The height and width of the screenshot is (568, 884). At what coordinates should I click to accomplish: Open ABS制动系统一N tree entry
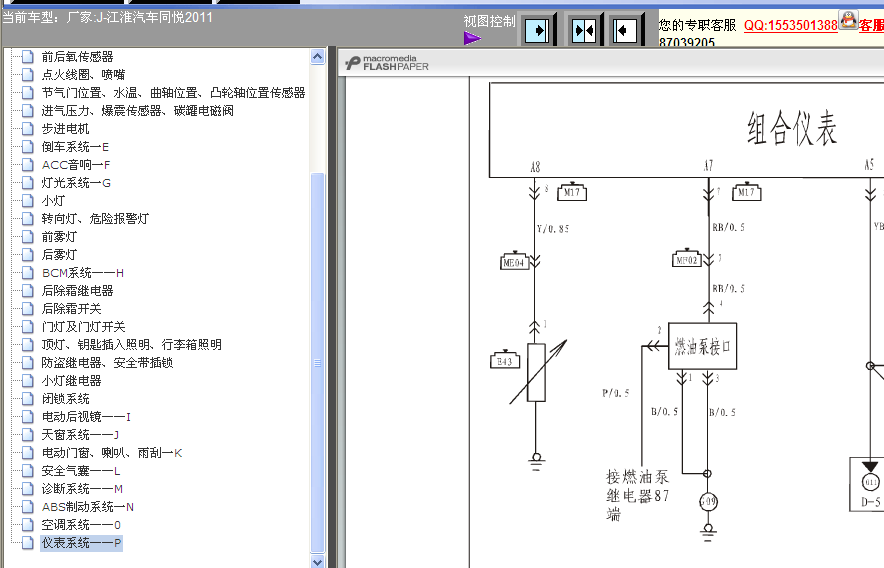(88, 507)
